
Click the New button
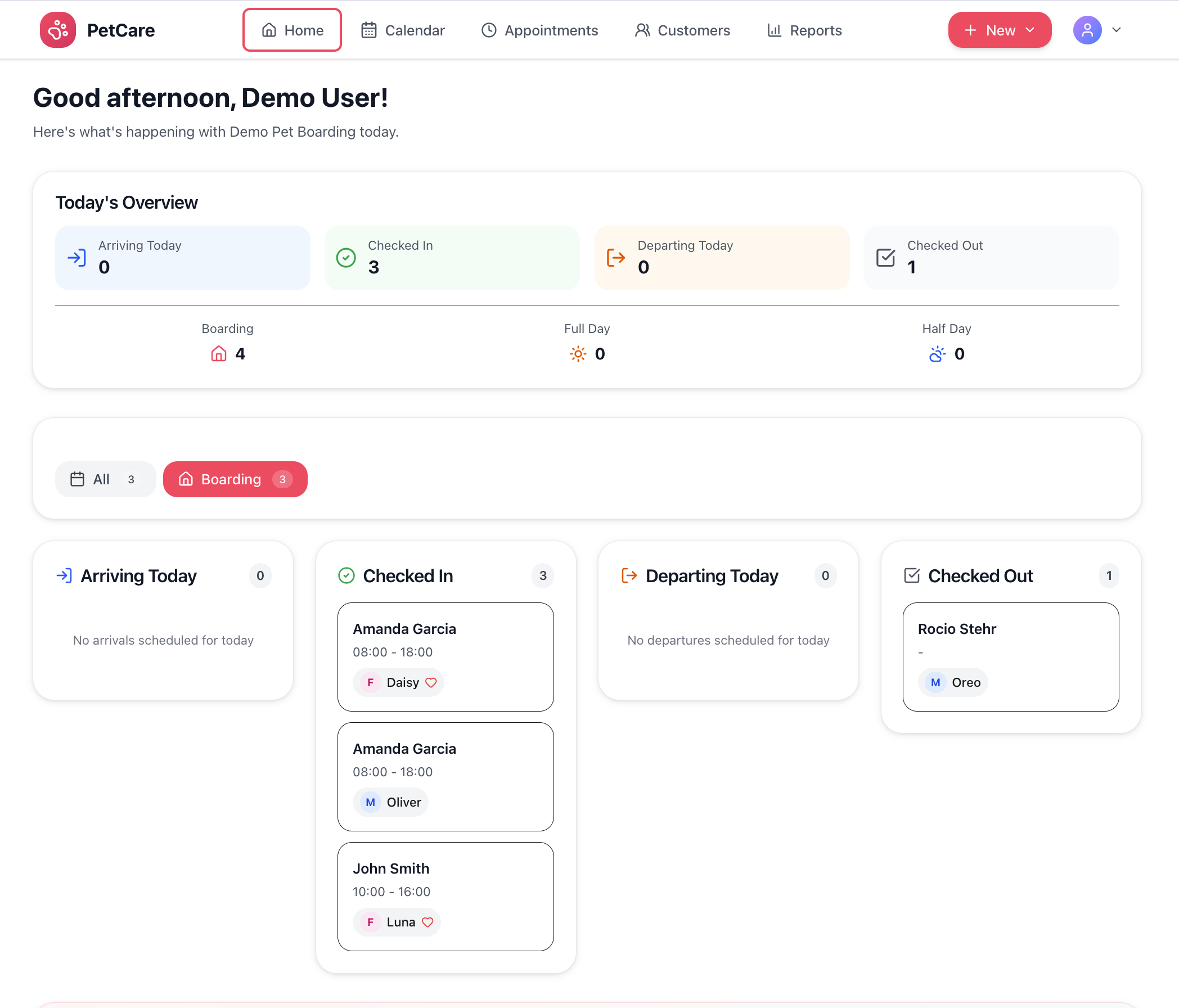pyautogui.click(x=999, y=30)
